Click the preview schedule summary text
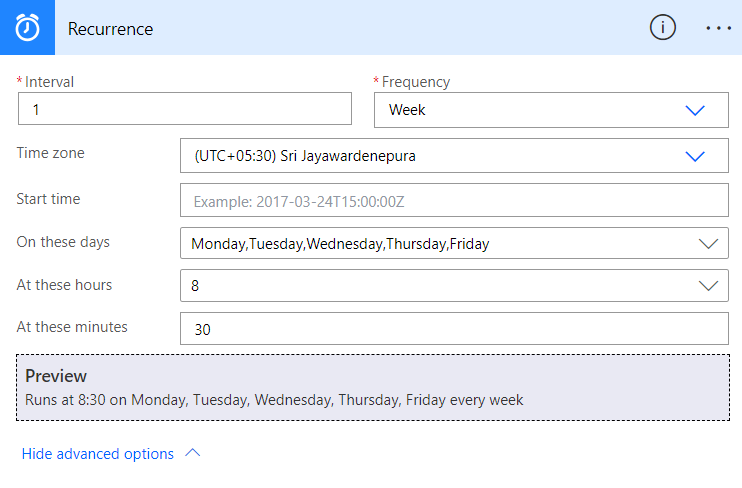742x488 pixels. click(274, 399)
